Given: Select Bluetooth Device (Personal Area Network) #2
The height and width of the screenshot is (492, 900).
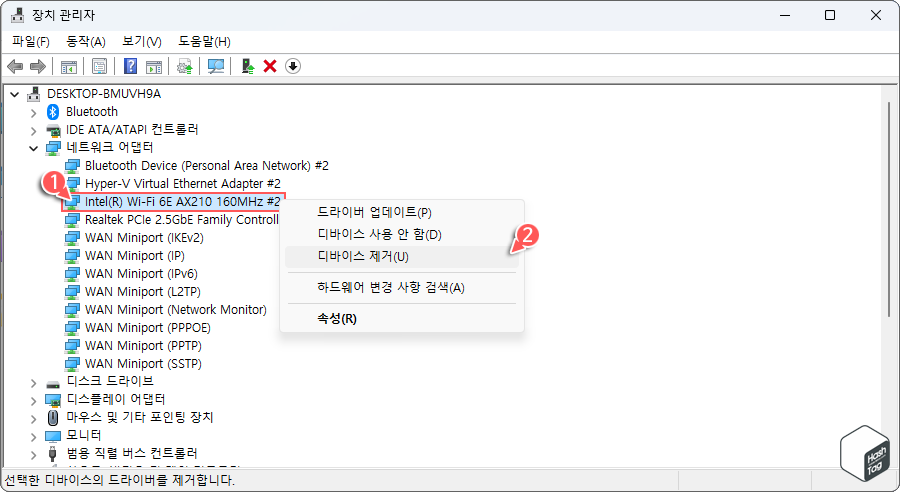Looking at the screenshot, I should click(x=207, y=166).
